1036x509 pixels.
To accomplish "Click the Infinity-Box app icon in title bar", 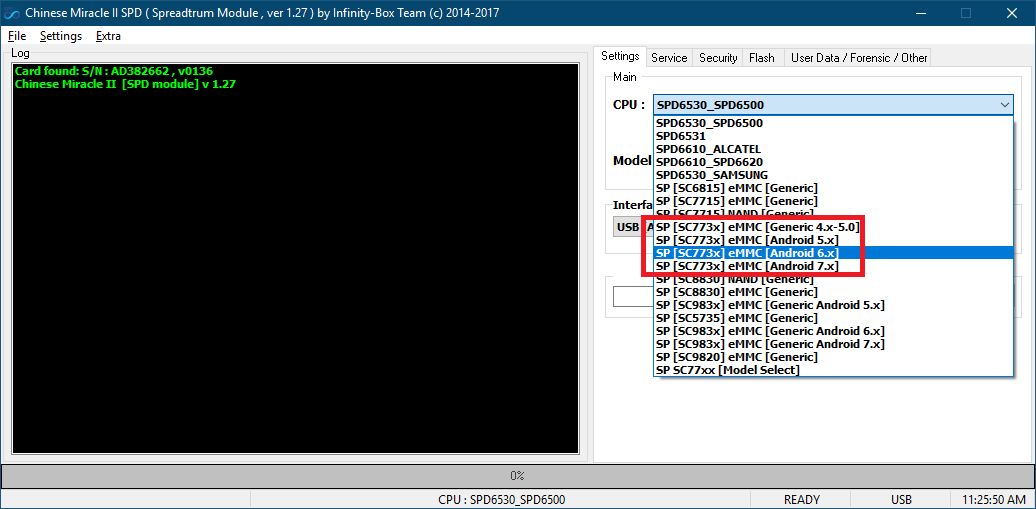I will [x=12, y=13].
